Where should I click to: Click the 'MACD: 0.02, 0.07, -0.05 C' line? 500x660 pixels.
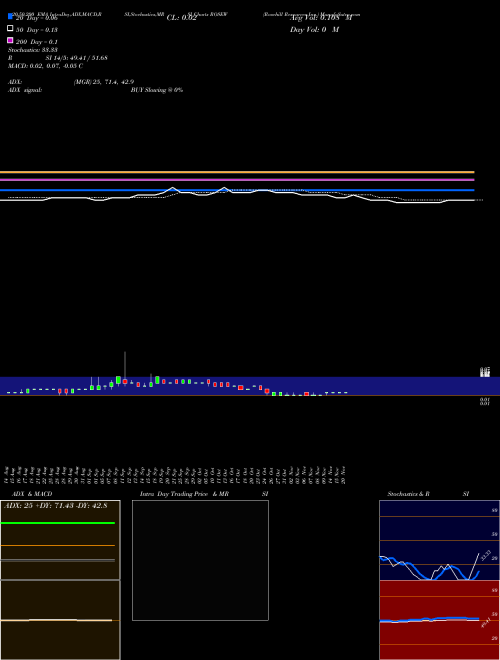point(45,66)
